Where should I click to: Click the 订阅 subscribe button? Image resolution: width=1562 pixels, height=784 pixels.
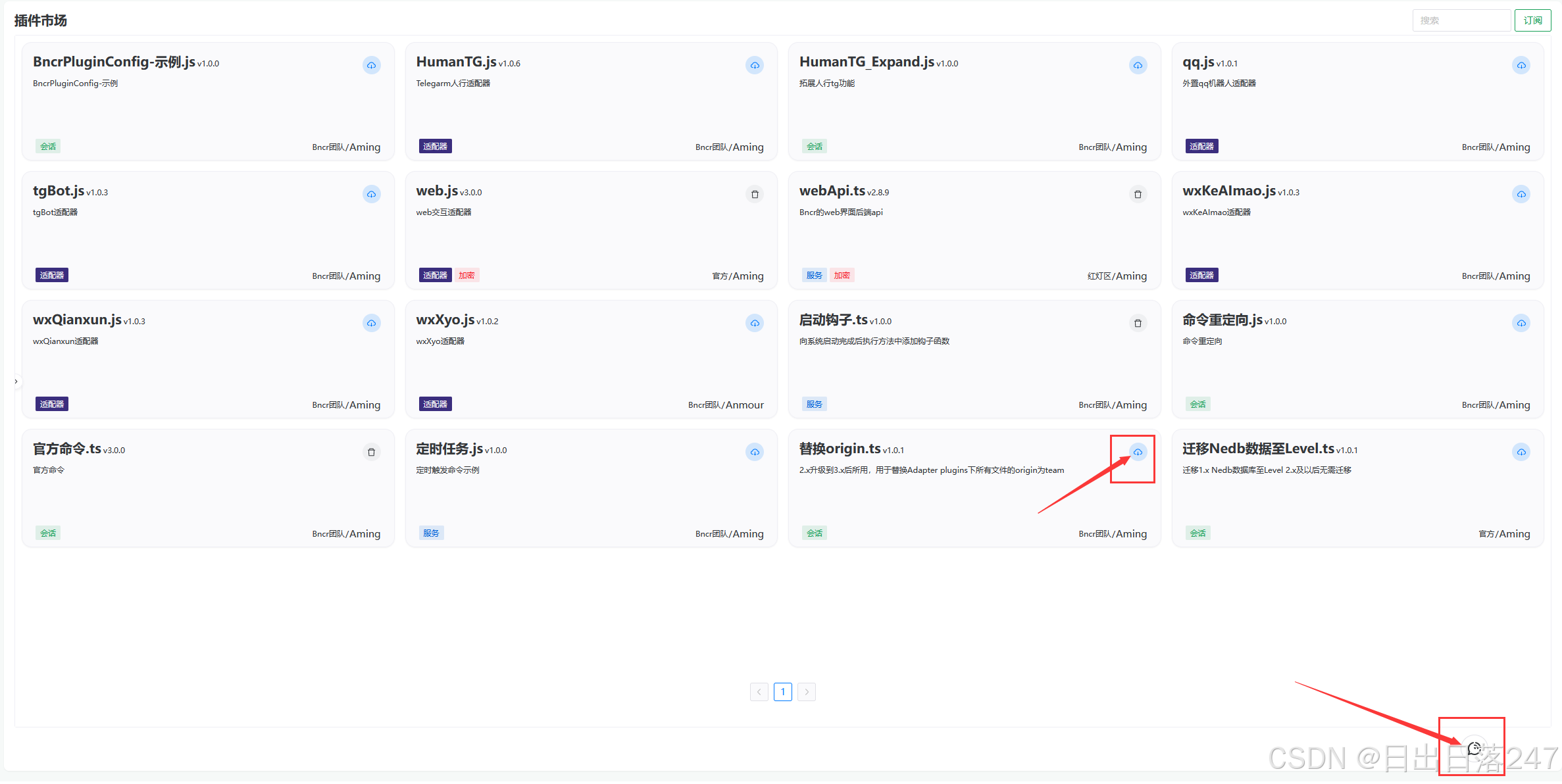pyautogui.click(x=1532, y=20)
